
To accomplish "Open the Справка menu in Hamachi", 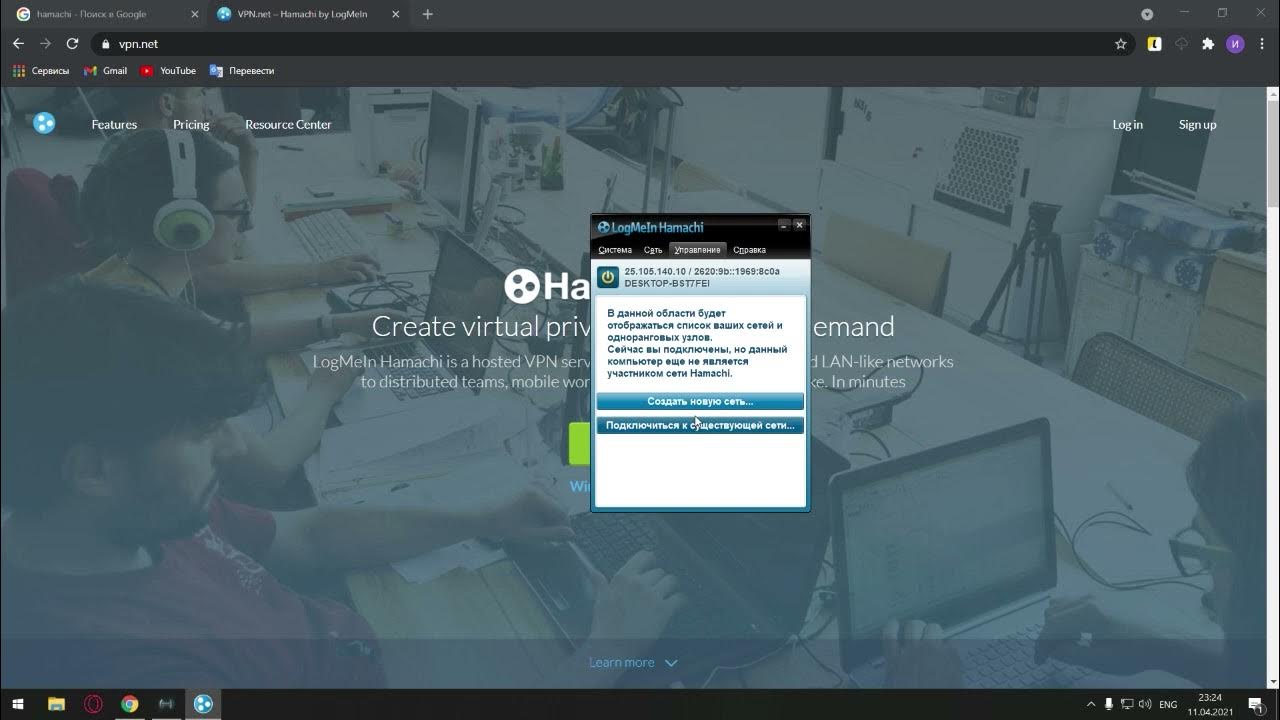I will (x=749, y=250).
